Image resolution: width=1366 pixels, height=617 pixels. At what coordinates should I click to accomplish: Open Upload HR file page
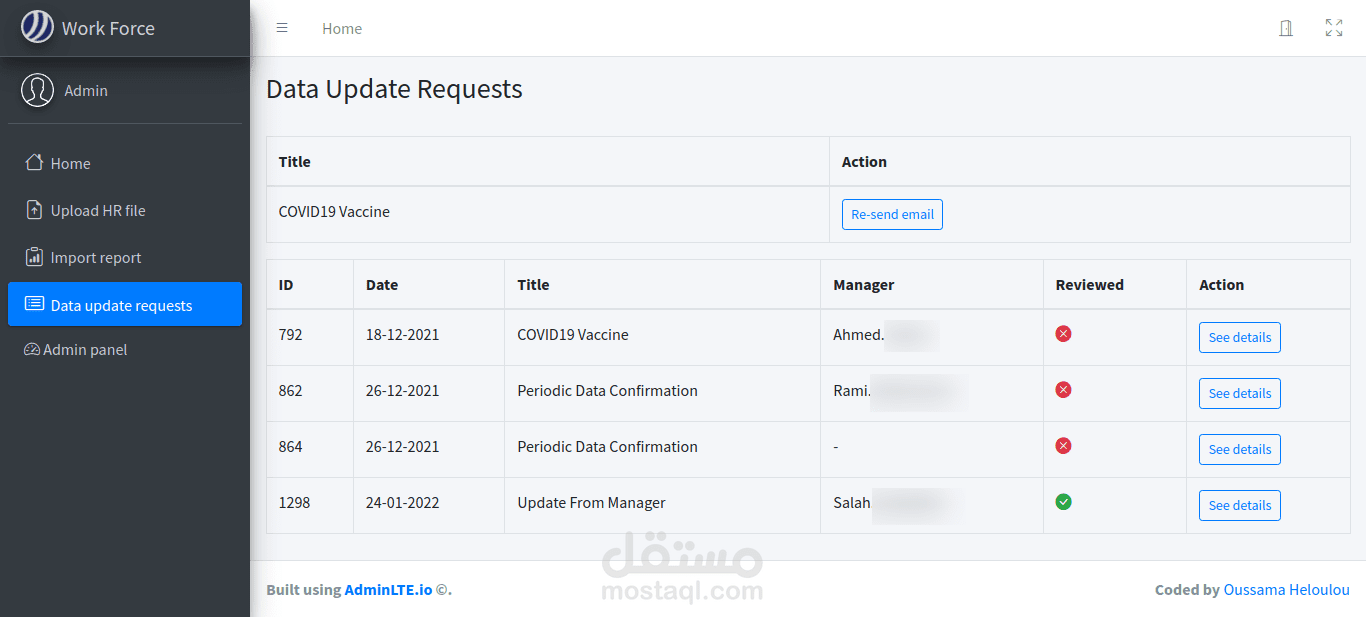coord(98,210)
